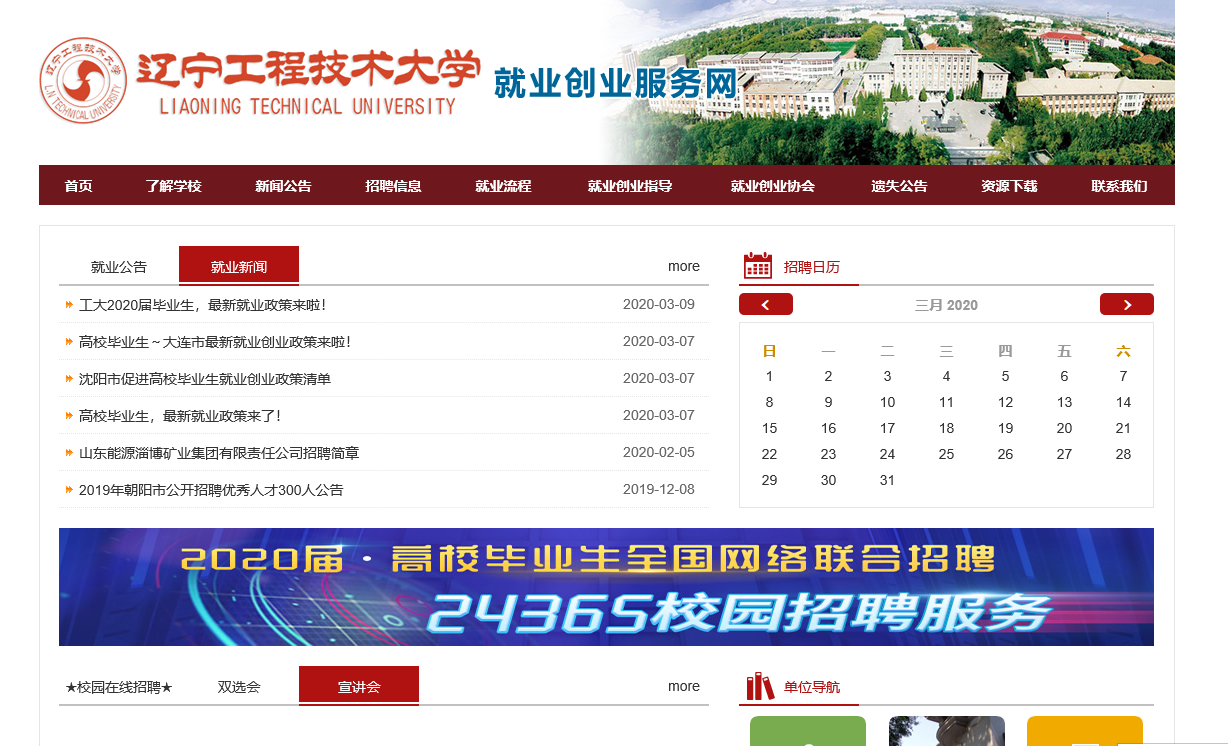This screenshot has width=1228, height=746.
Task: Open 就业创业指导 in the navigation bar
Action: tap(629, 186)
